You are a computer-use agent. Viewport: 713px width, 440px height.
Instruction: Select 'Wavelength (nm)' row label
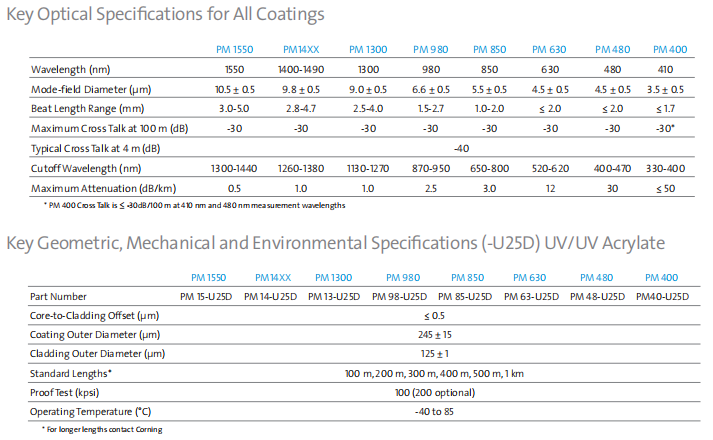[70, 70]
